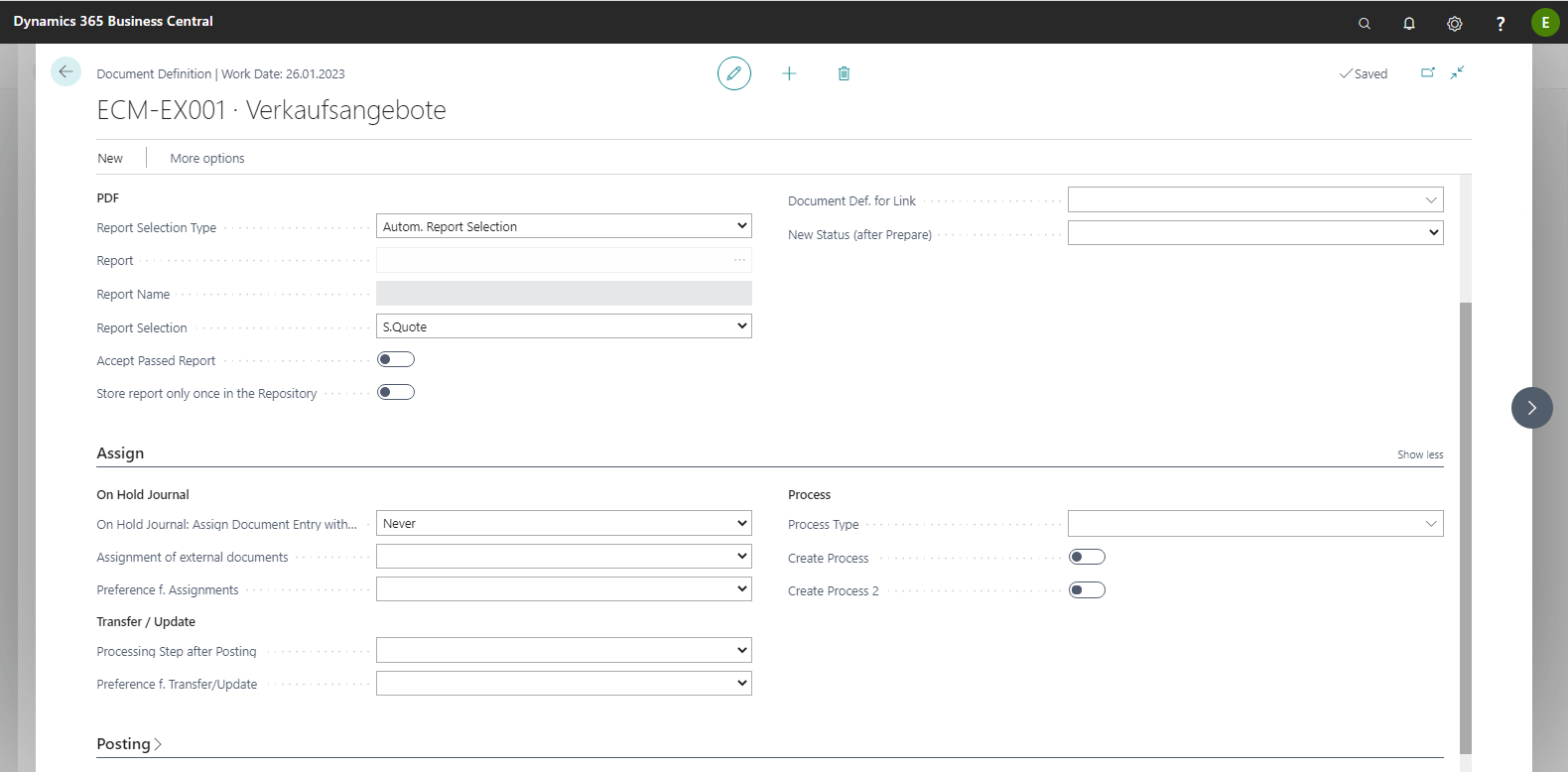
Task: Open the search magnifier in top bar
Action: (x=1365, y=23)
